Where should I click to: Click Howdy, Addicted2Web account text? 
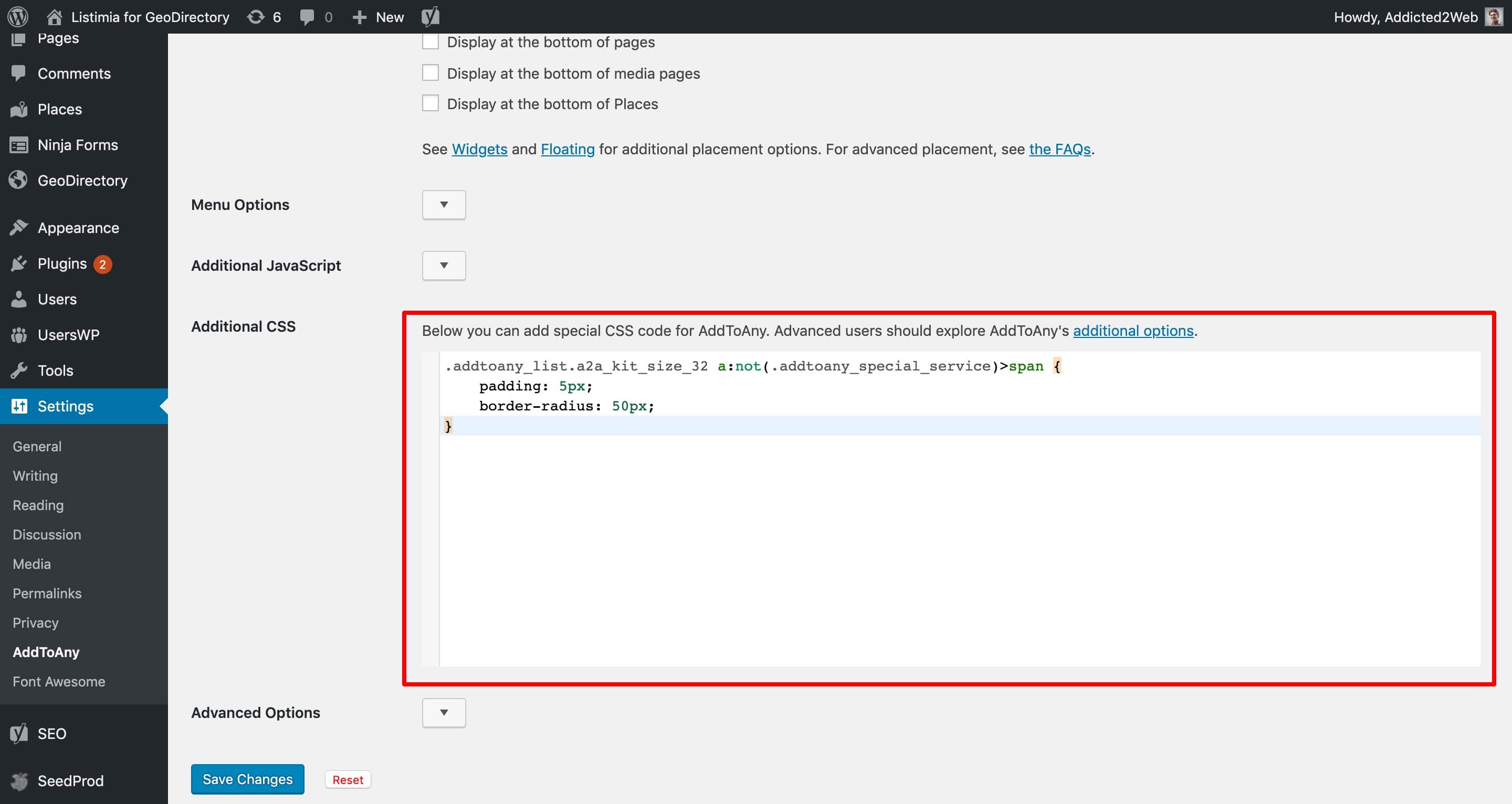pos(1406,17)
